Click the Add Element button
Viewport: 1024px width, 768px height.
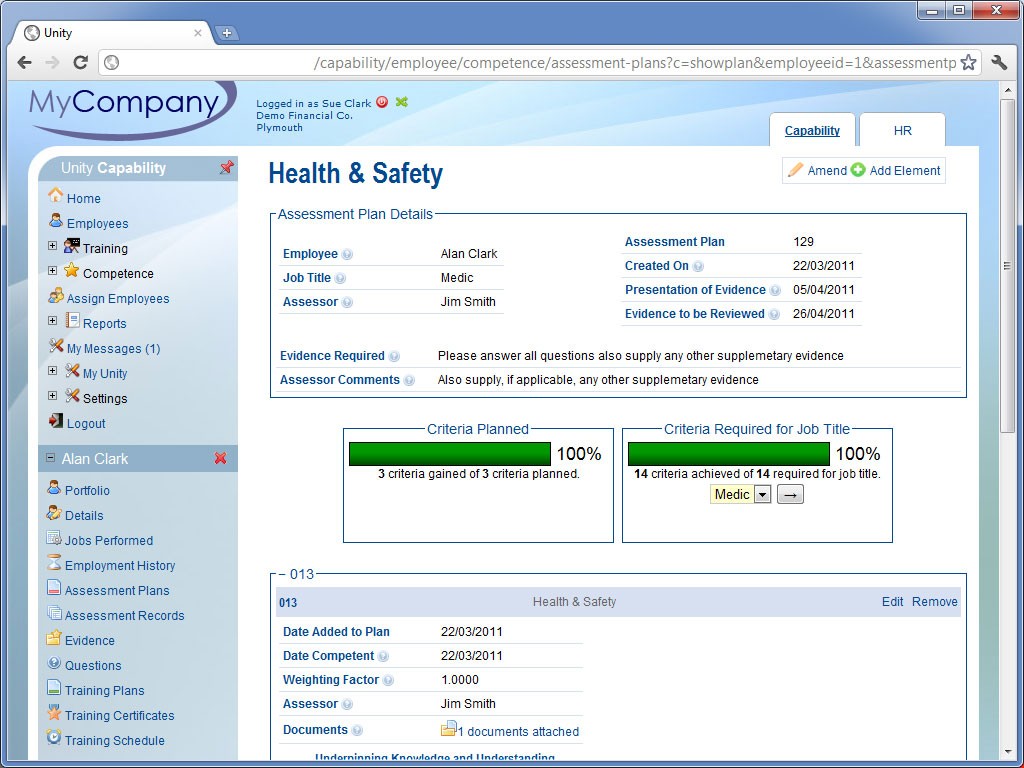(x=895, y=170)
